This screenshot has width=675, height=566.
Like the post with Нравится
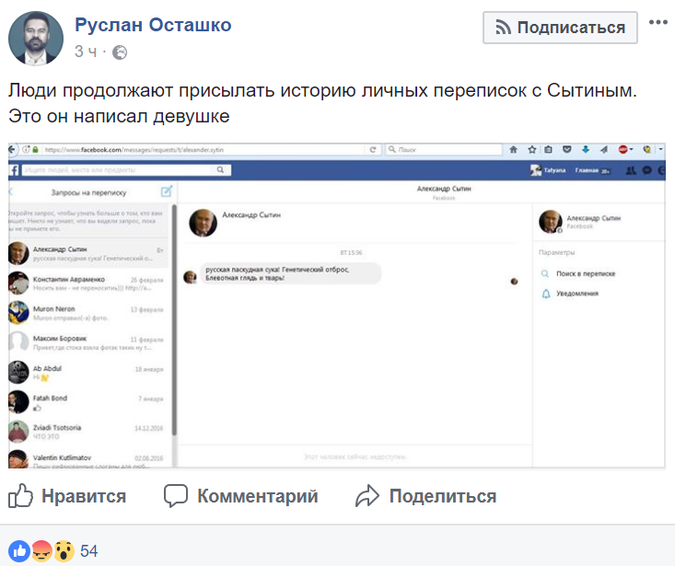click(x=68, y=496)
